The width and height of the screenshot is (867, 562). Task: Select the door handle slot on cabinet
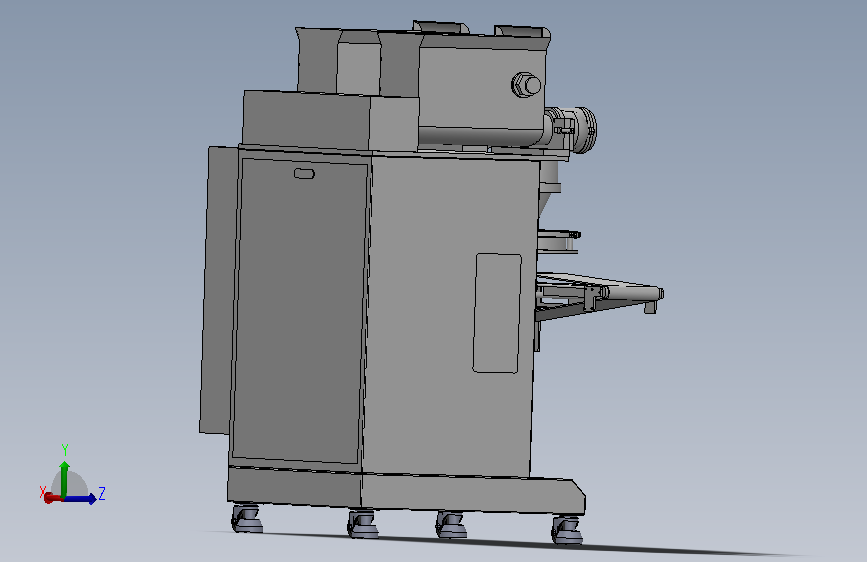coord(304,174)
